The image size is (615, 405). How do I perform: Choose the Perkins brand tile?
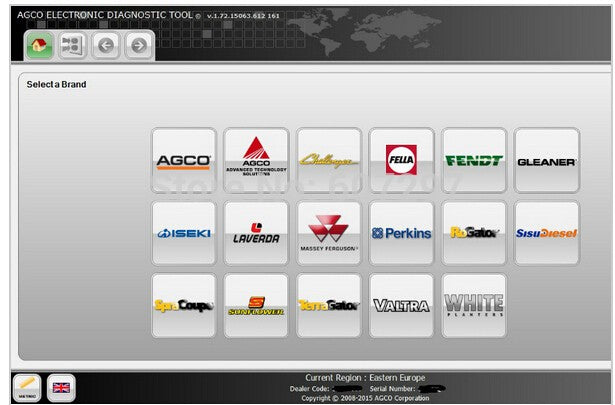click(x=401, y=233)
